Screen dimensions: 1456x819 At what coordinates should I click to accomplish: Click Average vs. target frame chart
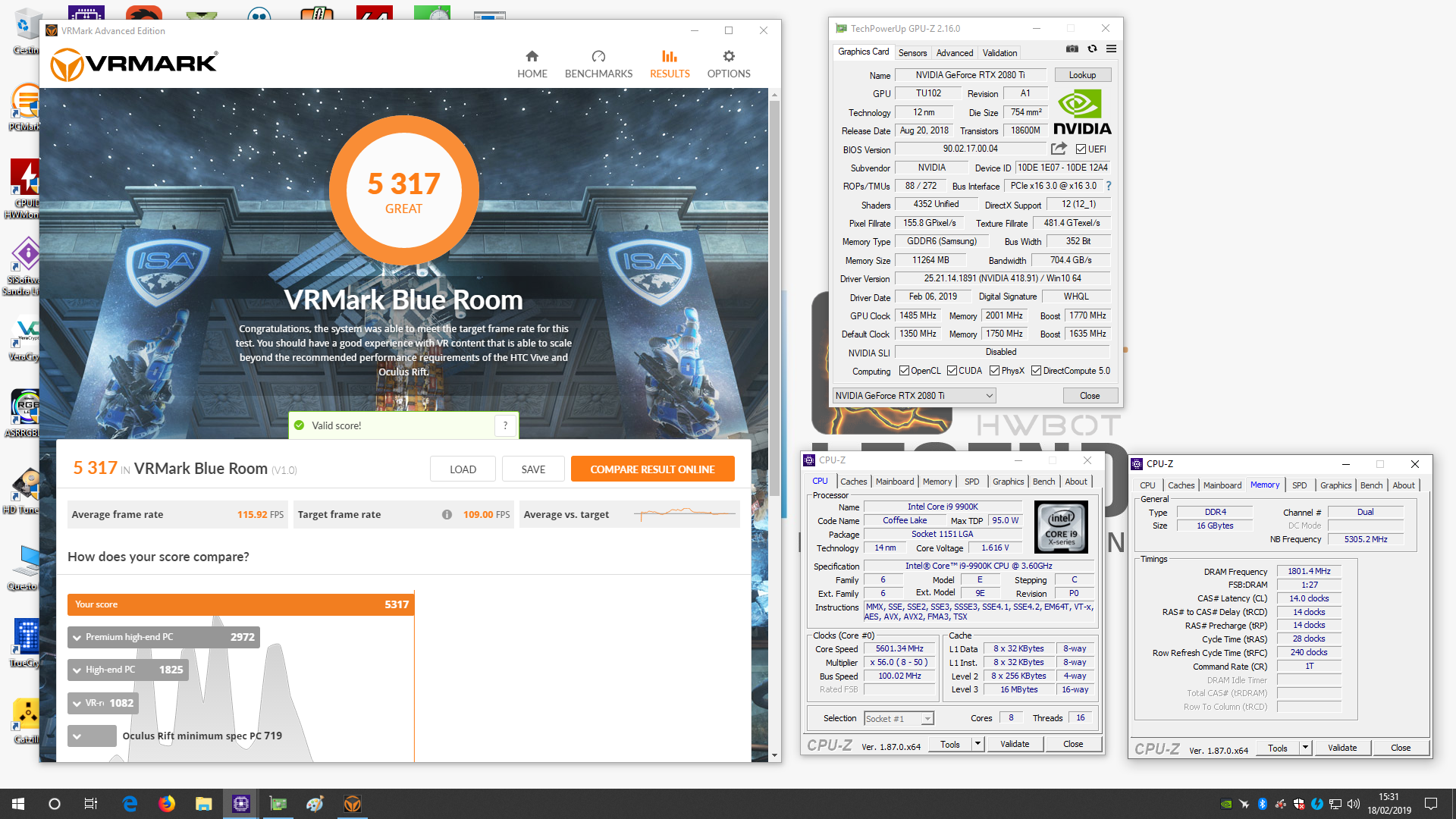tap(685, 514)
